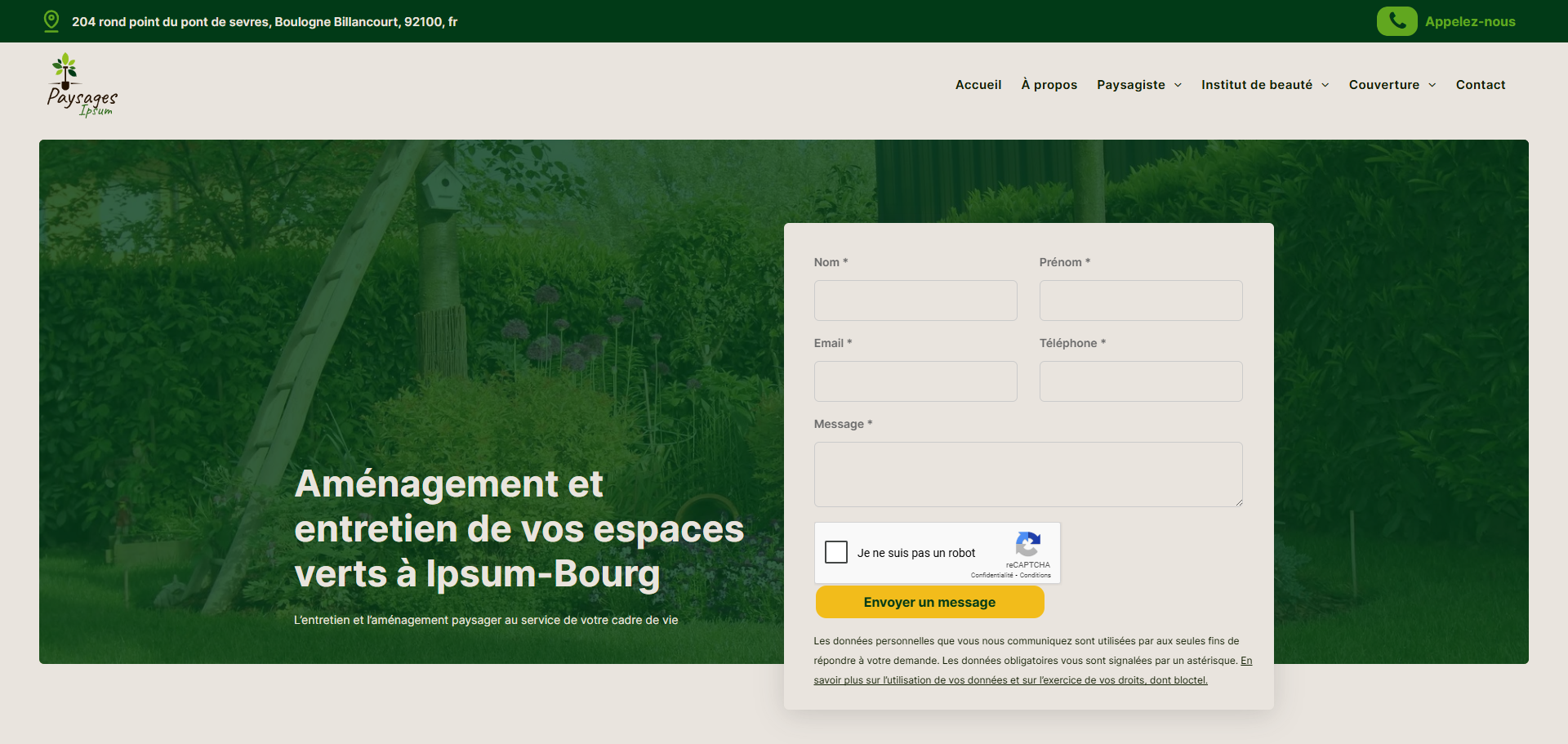Viewport: 1568px width, 744px height.
Task: Click the green phone icon
Action: point(1396,21)
